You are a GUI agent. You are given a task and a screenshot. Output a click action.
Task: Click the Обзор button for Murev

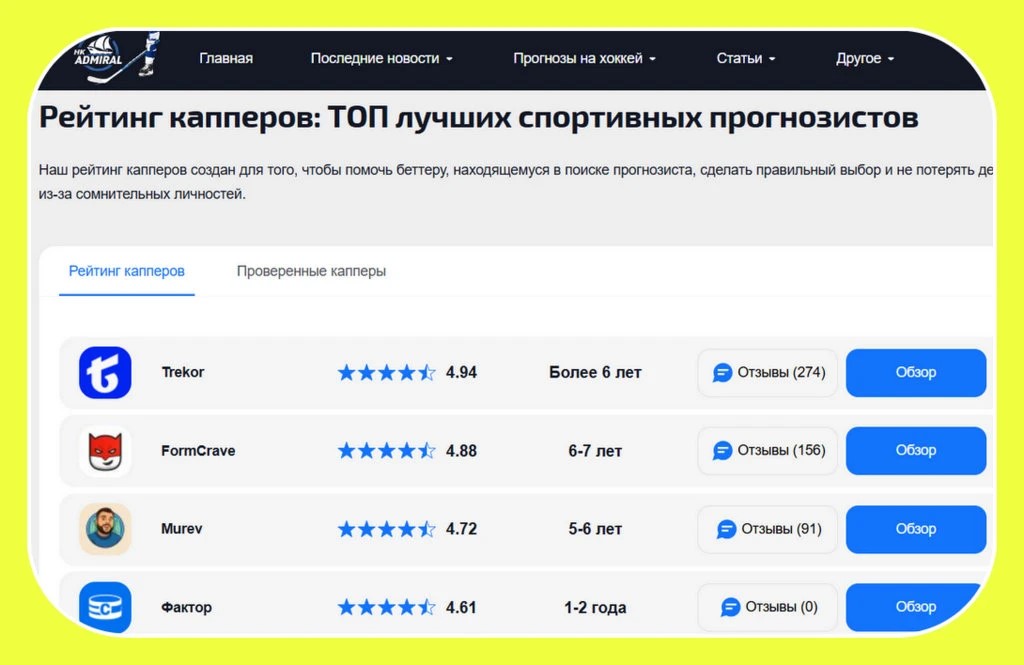(x=916, y=529)
